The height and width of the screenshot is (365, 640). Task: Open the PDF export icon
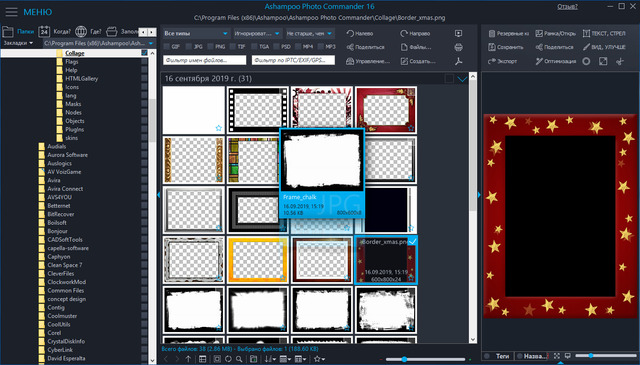[458, 61]
